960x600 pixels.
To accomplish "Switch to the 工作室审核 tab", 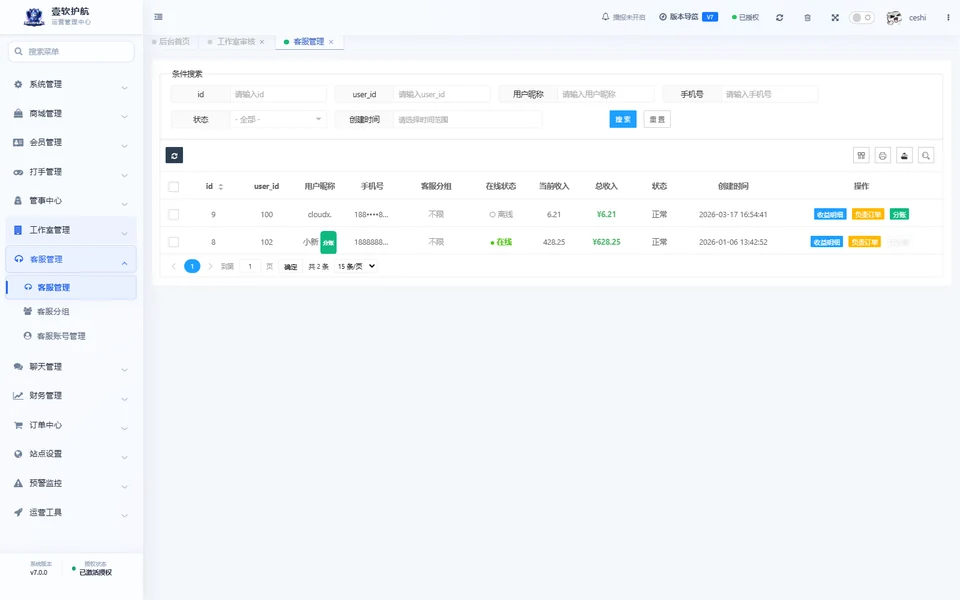I will tap(236, 42).
